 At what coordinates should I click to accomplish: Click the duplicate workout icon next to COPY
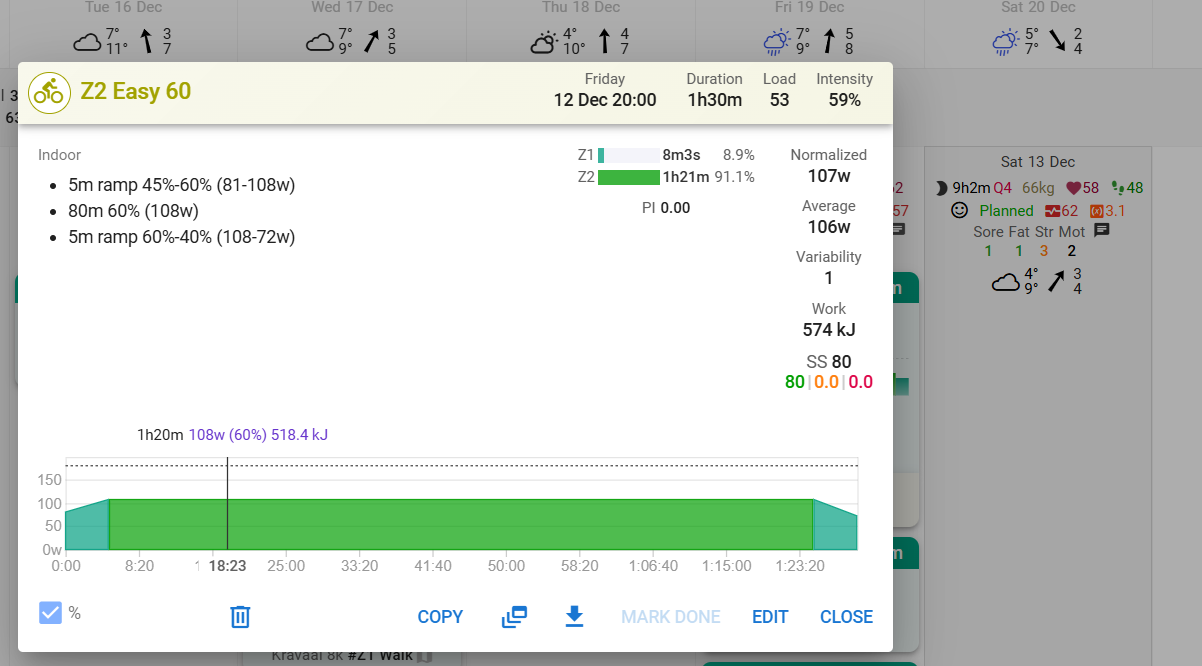coord(514,617)
